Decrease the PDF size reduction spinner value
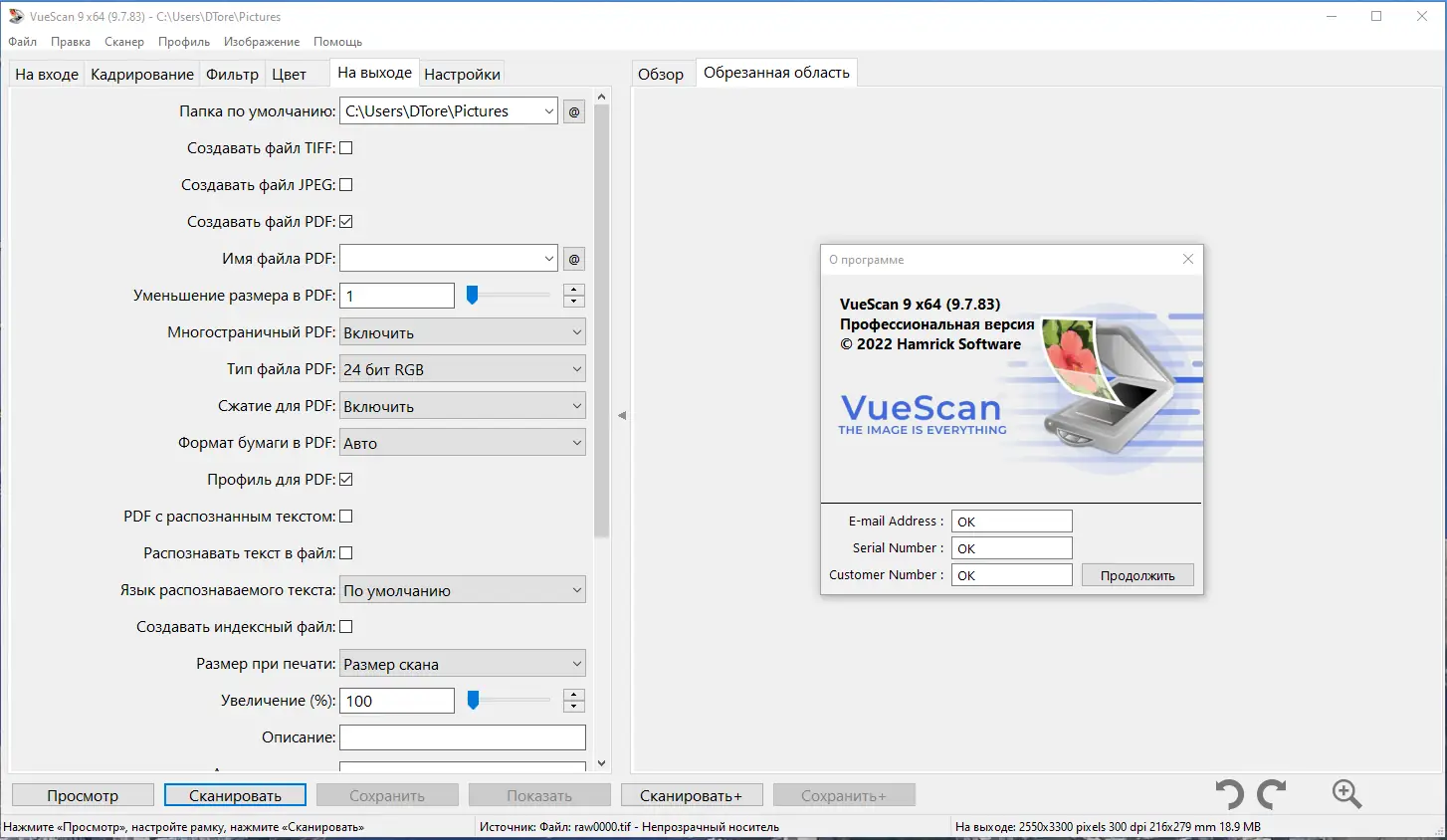Viewport: 1447px width, 840px height. click(x=574, y=302)
